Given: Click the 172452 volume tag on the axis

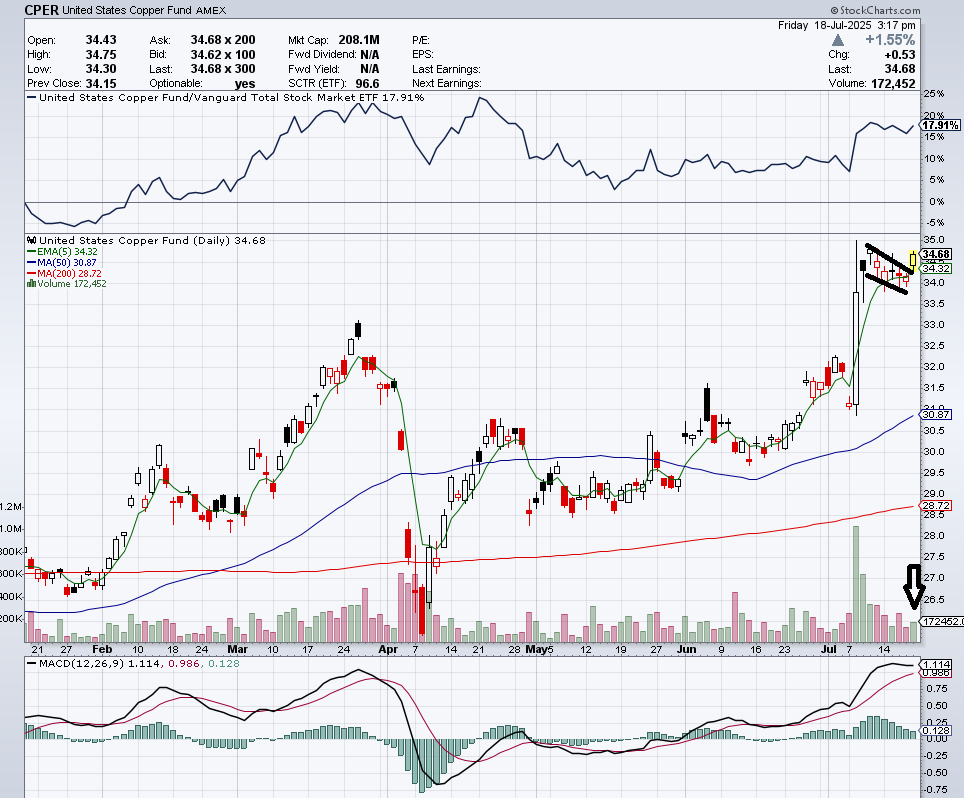Looking at the screenshot, I should (942, 622).
